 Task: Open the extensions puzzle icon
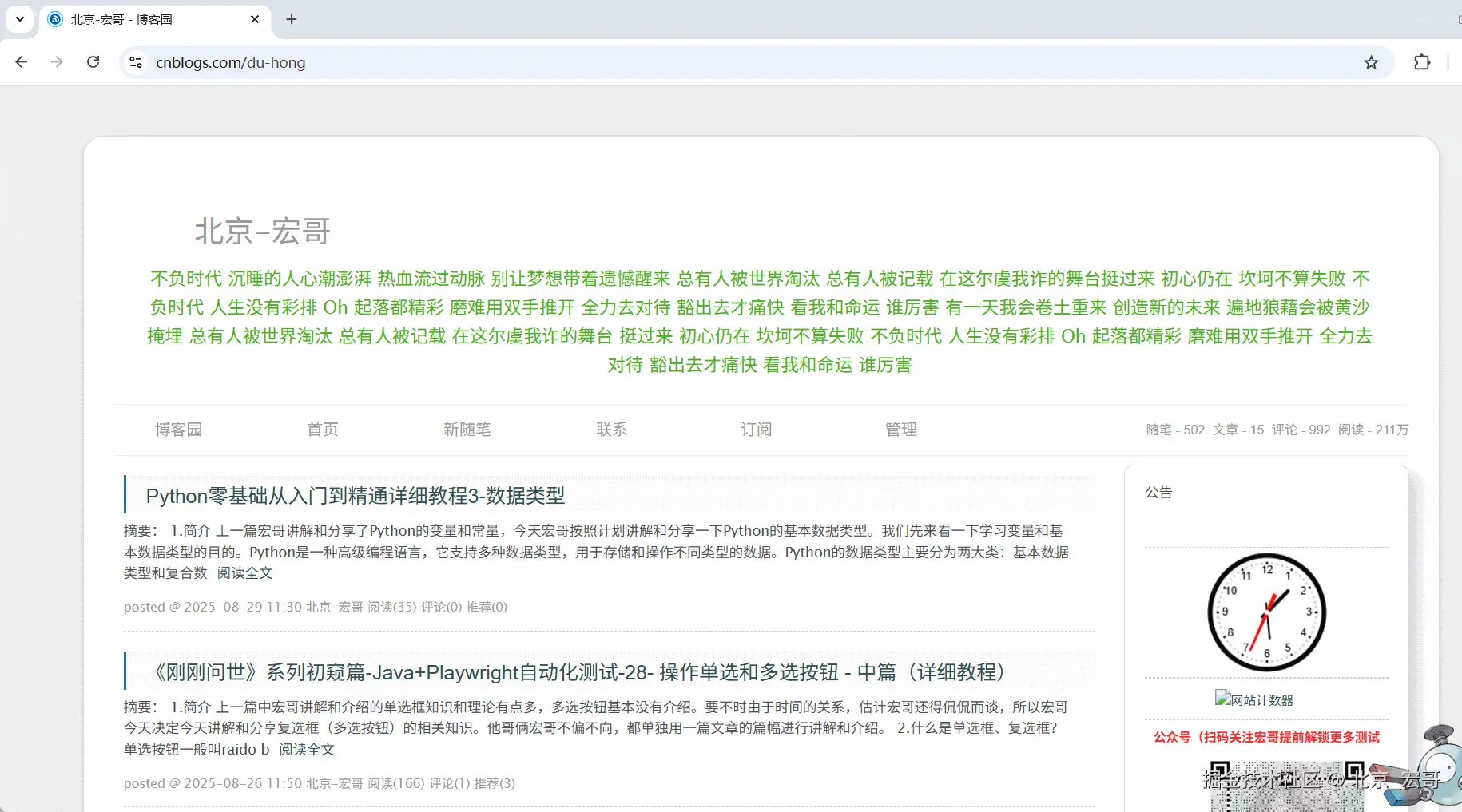pyautogui.click(x=1422, y=62)
